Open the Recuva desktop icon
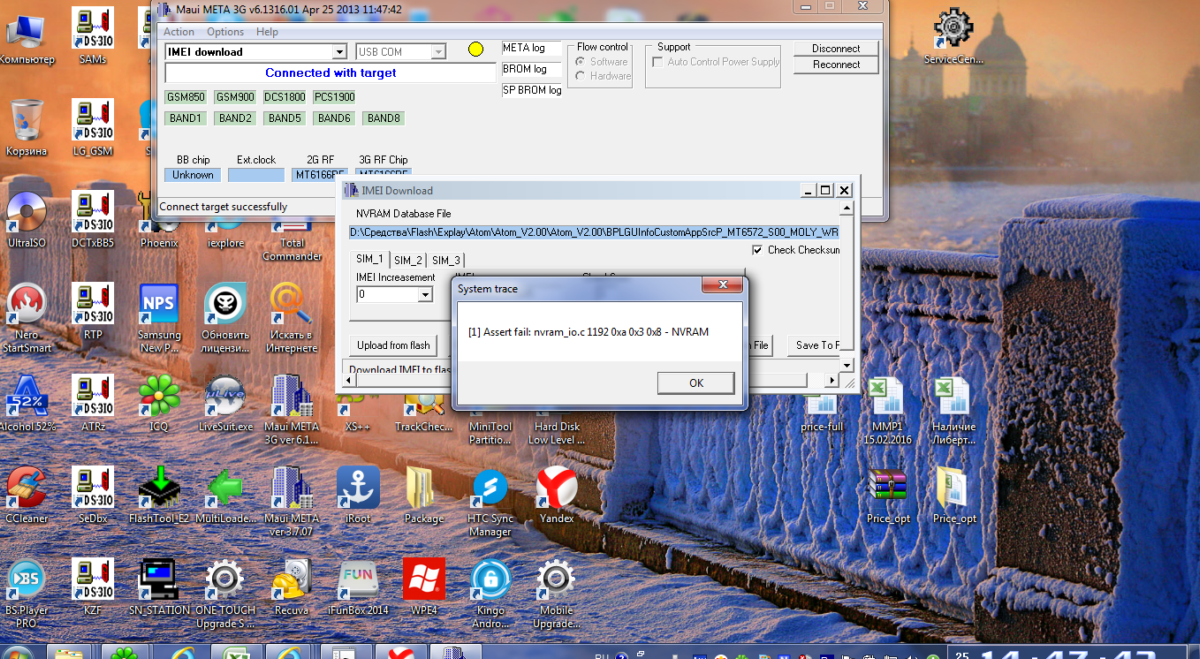Image resolution: width=1200 pixels, height=659 pixels. 292,579
